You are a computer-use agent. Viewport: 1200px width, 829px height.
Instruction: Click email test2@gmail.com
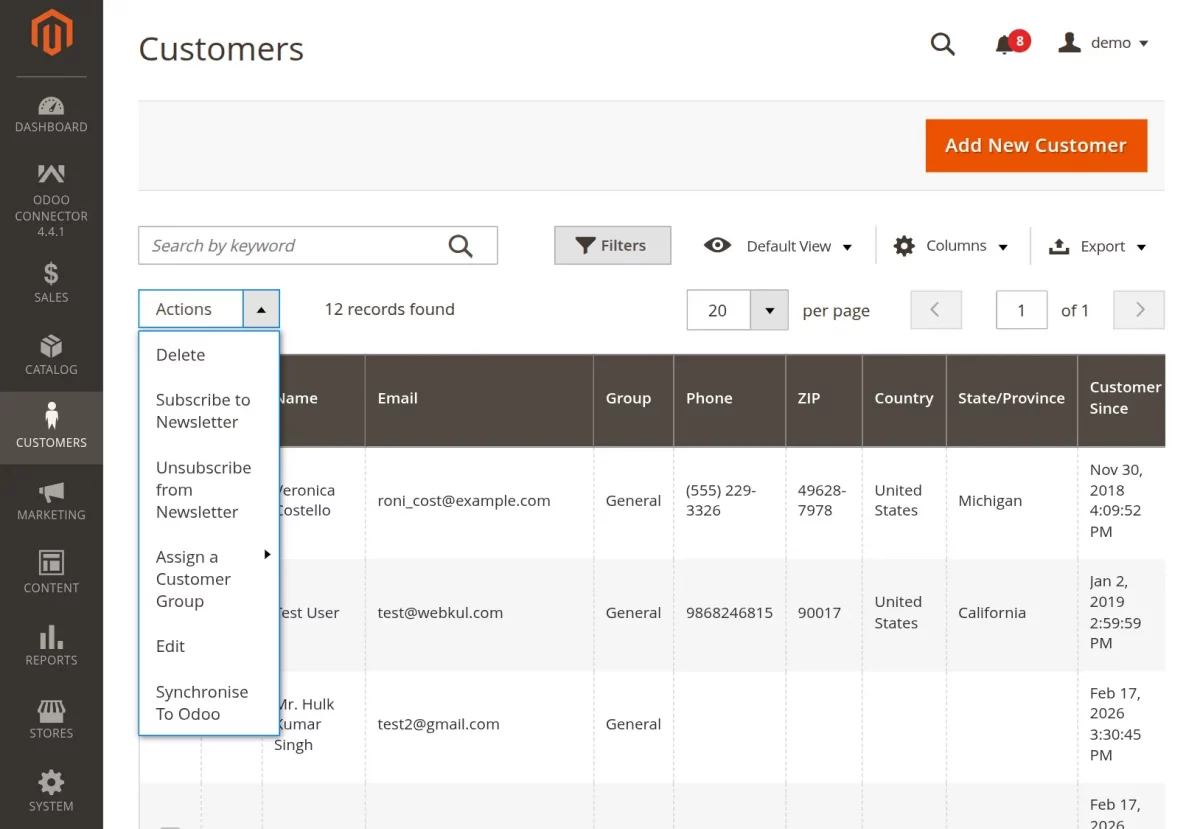coord(438,724)
